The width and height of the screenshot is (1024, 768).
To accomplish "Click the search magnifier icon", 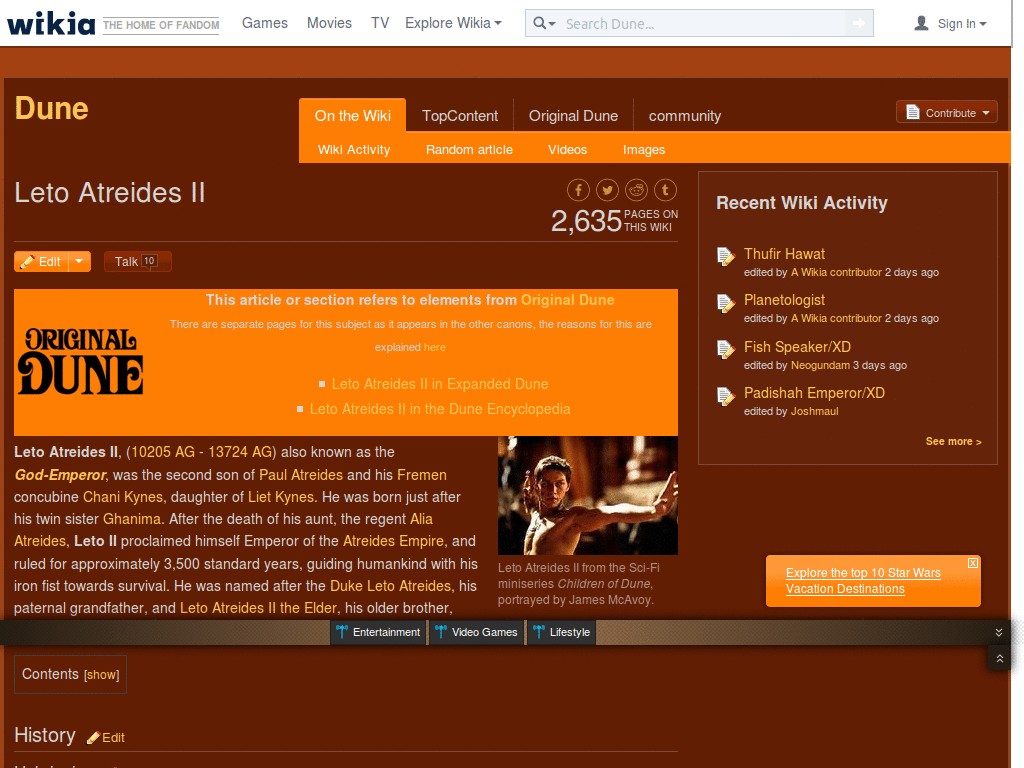I will click(539, 24).
